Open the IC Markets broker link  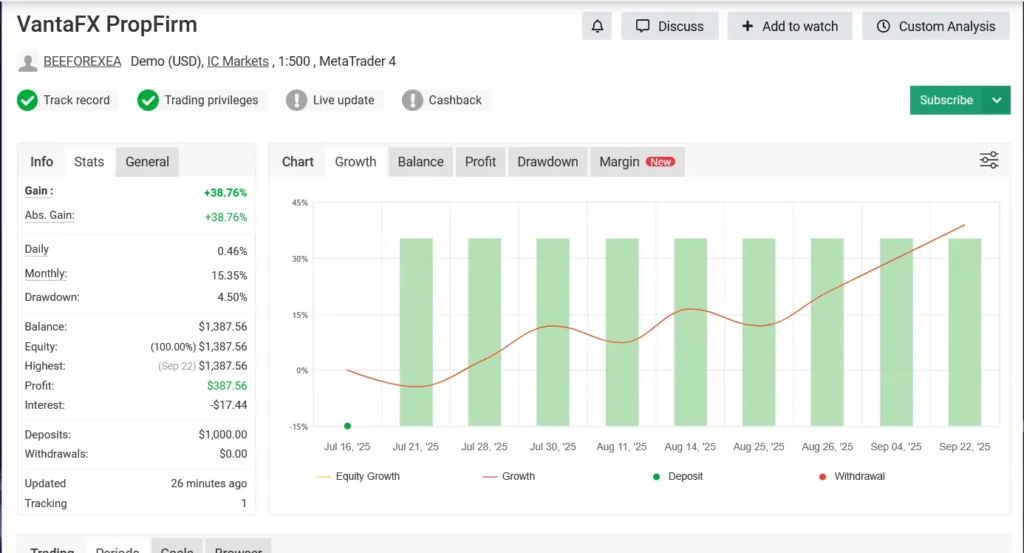(x=238, y=62)
